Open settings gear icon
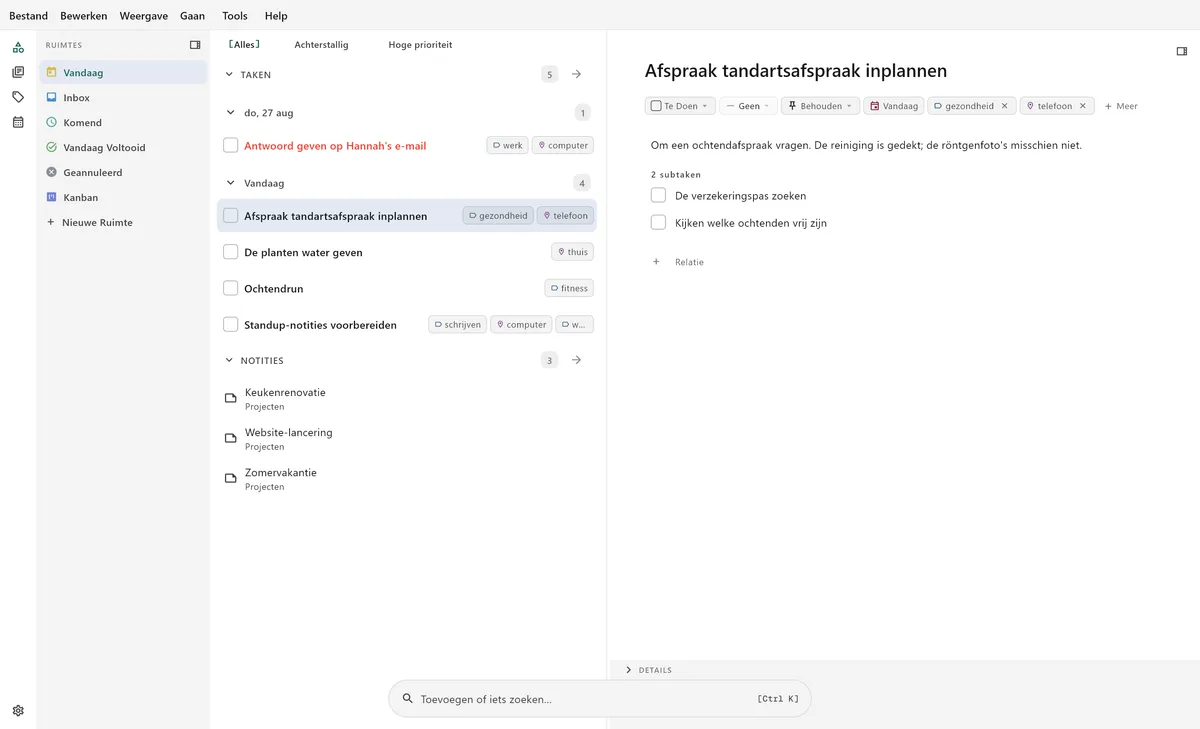The height and width of the screenshot is (729, 1200). click(18, 711)
